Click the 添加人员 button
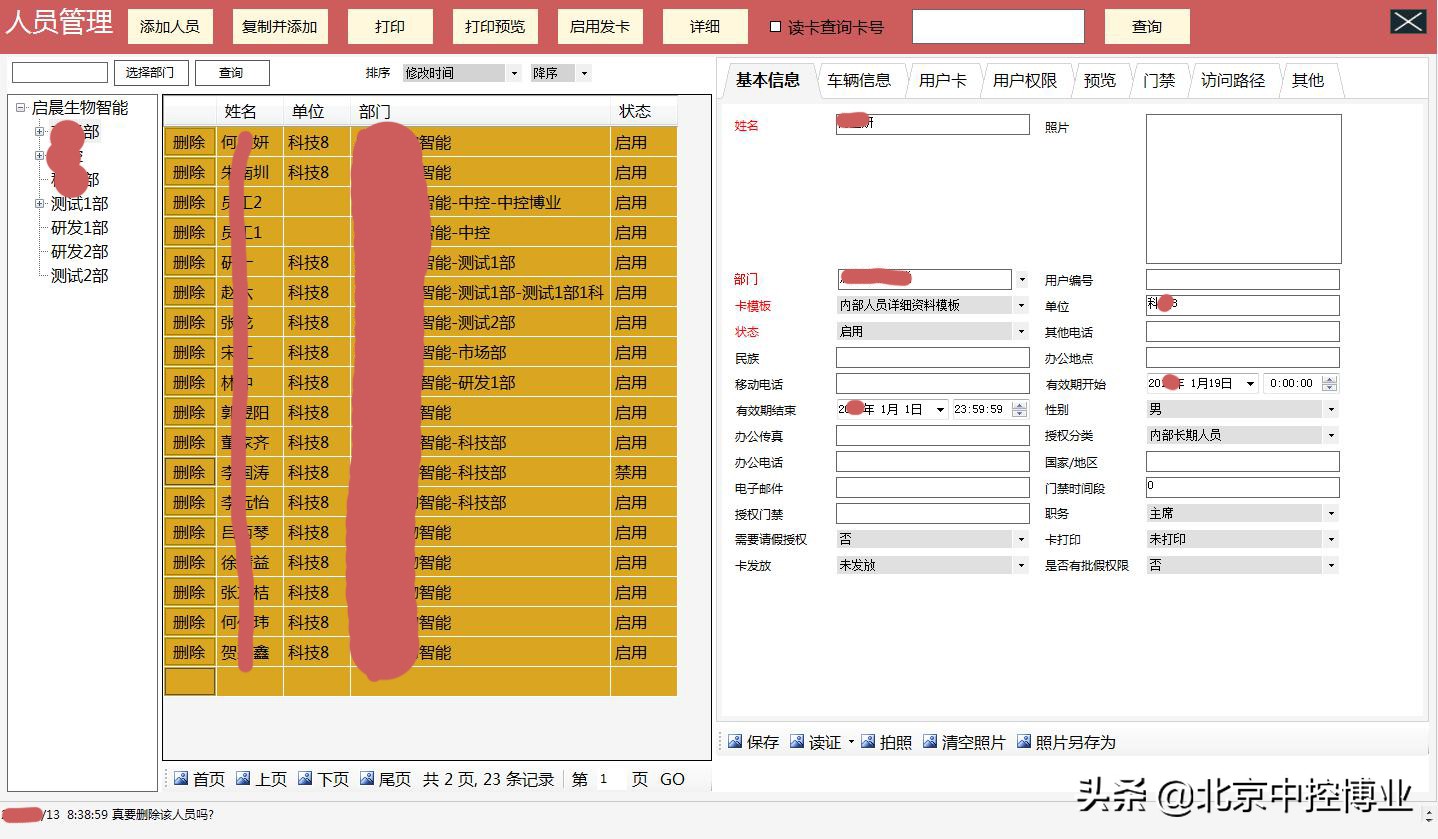 [x=170, y=27]
